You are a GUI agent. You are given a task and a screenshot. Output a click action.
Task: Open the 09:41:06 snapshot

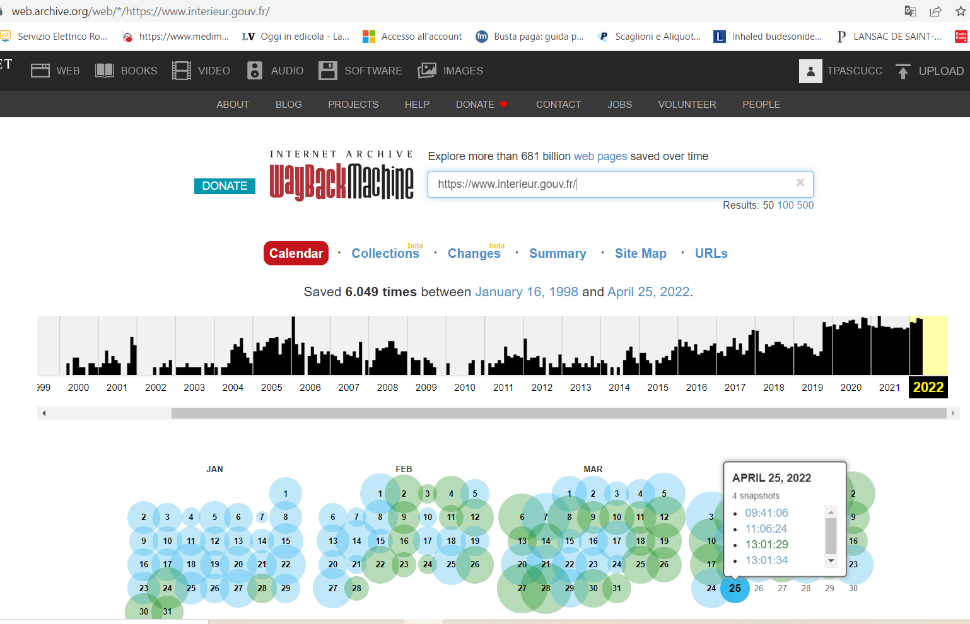coord(766,513)
